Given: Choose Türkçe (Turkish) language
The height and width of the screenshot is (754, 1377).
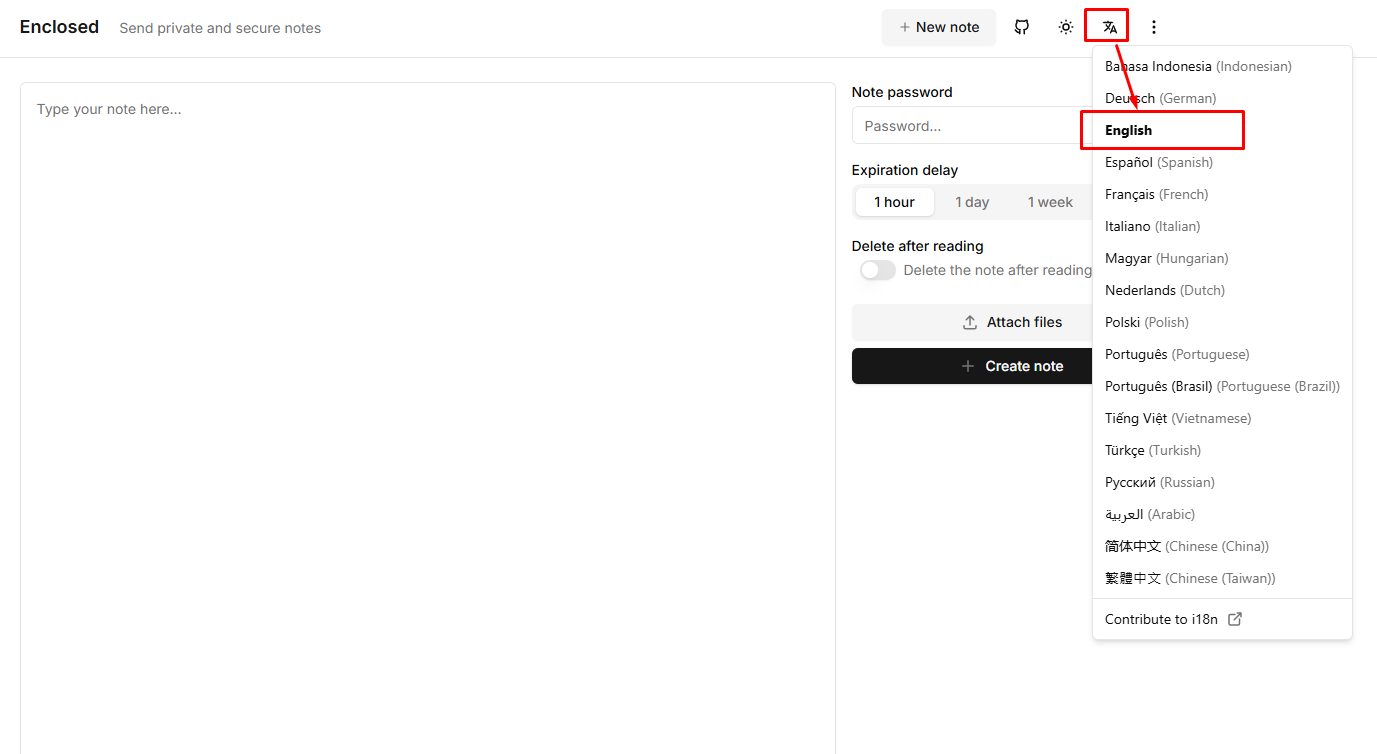Looking at the screenshot, I should pos(1222,450).
